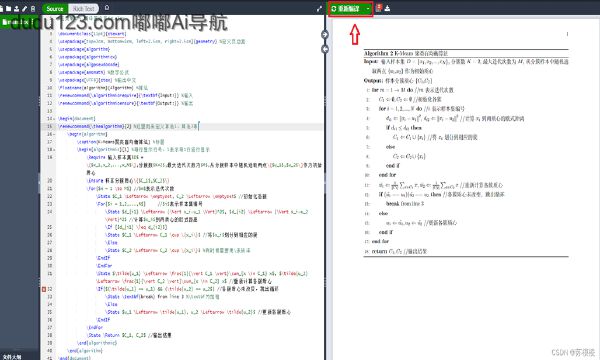Open the logs and output files icon
This screenshot has height=360, width=600.
379,8
